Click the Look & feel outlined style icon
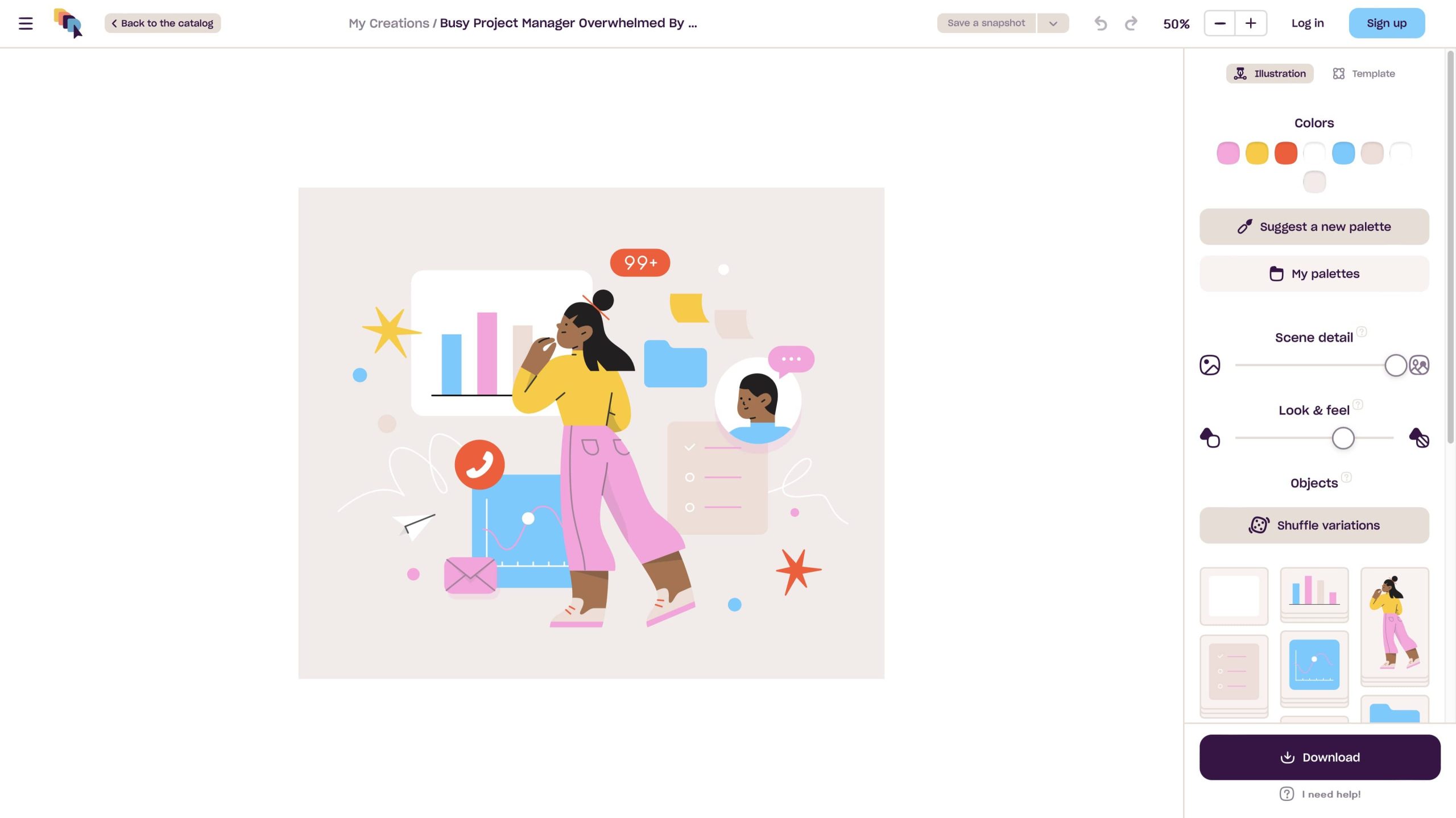The width and height of the screenshot is (1456, 818). point(1210,438)
